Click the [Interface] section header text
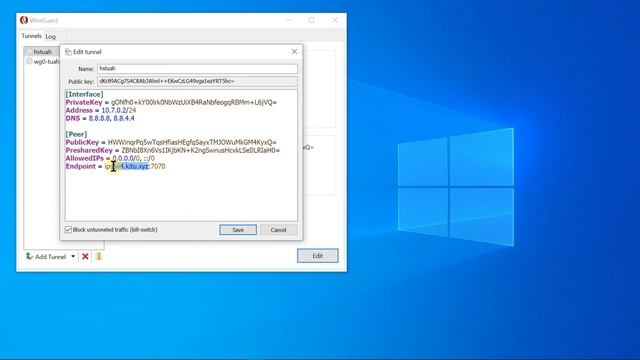 click(84, 94)
